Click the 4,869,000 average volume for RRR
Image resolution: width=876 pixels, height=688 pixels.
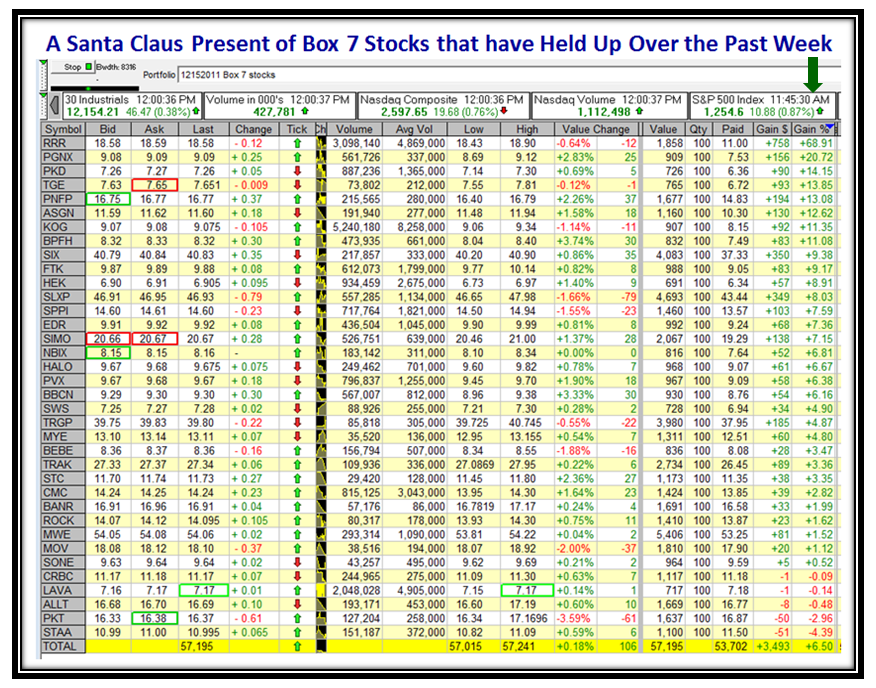(x=421, y=144)
